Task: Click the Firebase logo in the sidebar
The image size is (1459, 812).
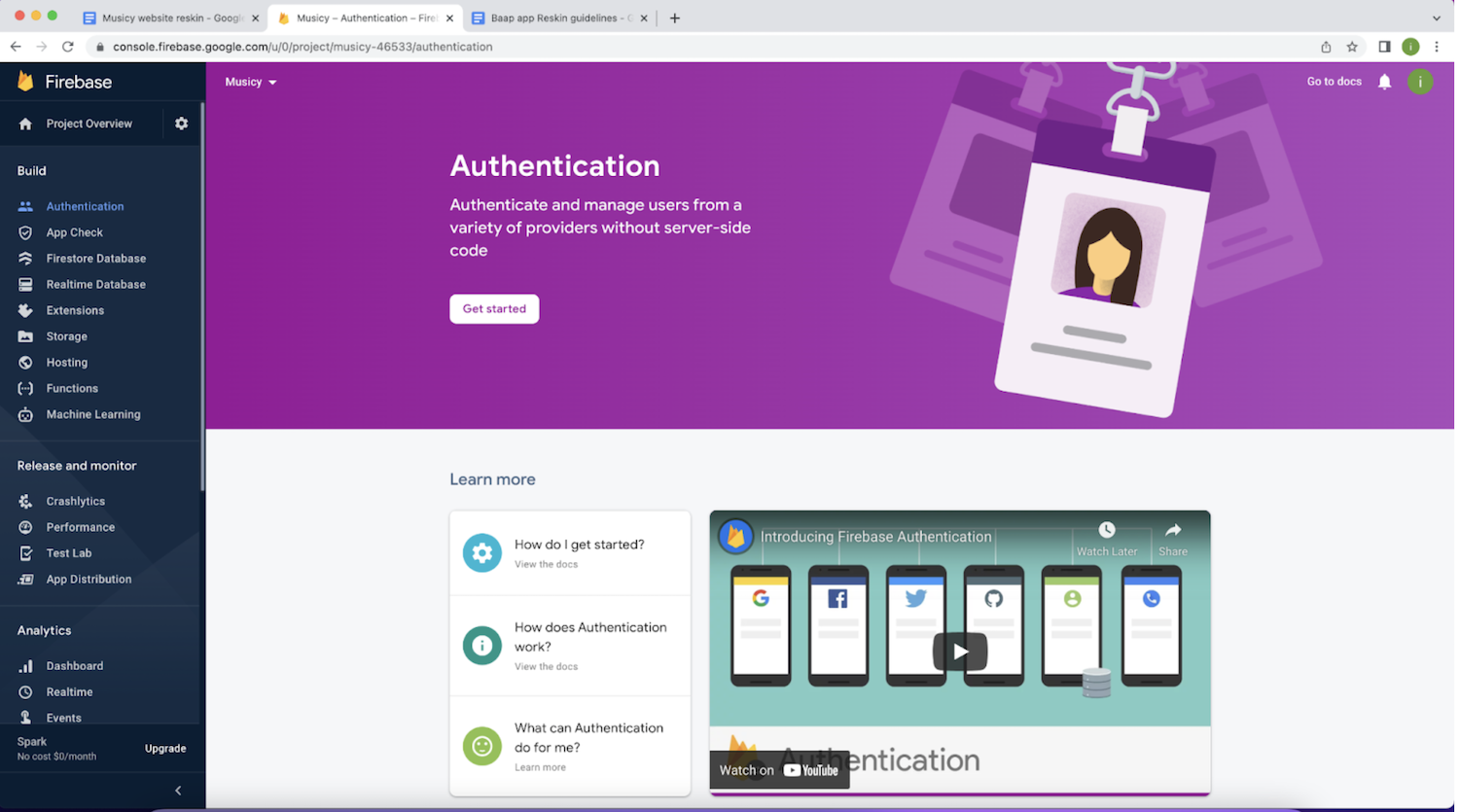Action: tap(26, 82)
